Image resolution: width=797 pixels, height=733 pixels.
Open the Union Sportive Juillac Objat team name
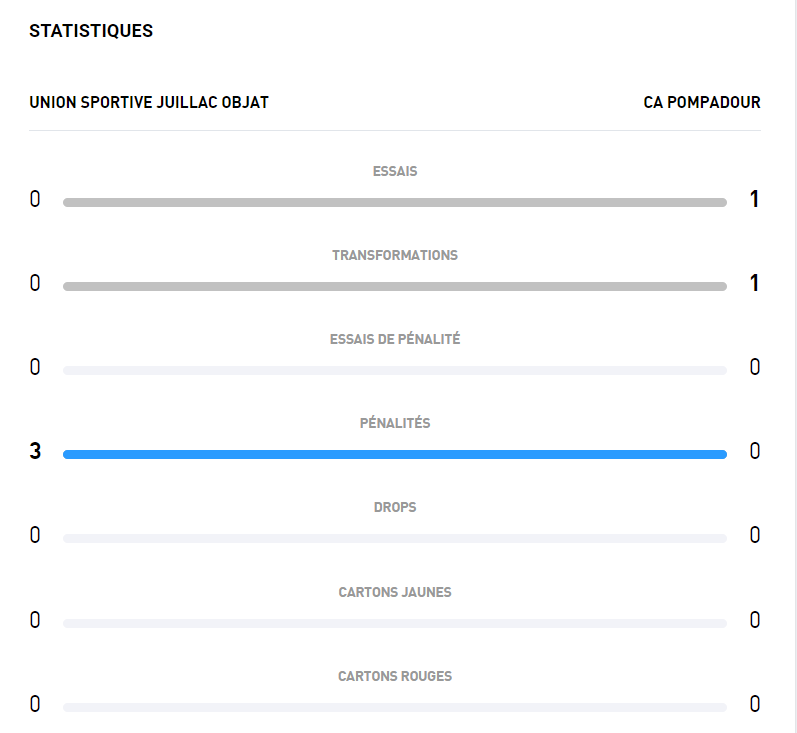click(x=149, y=102)
